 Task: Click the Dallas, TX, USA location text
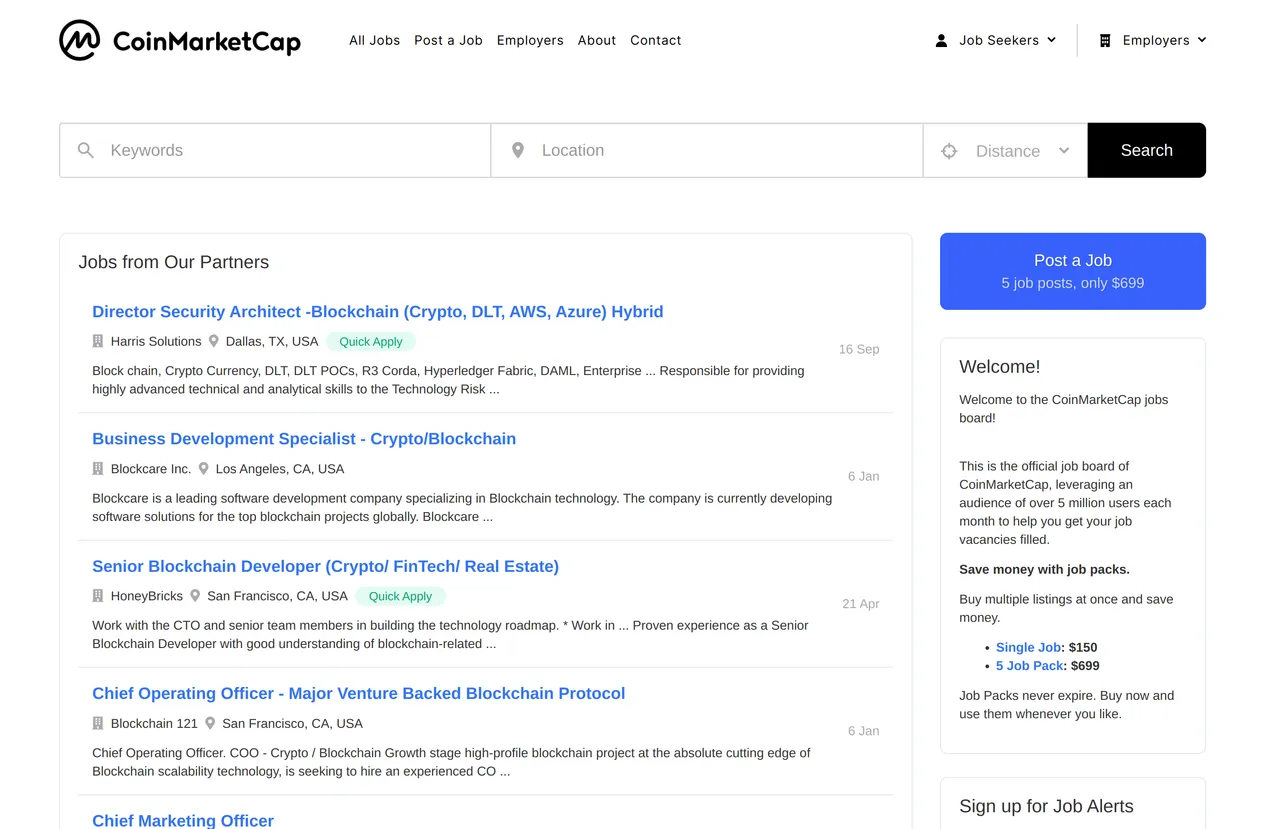272,341
